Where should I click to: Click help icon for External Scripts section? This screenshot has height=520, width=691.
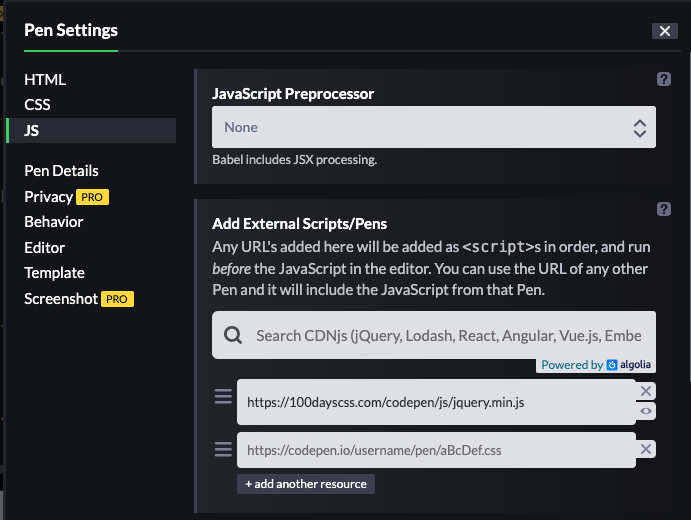click(664, 209)
